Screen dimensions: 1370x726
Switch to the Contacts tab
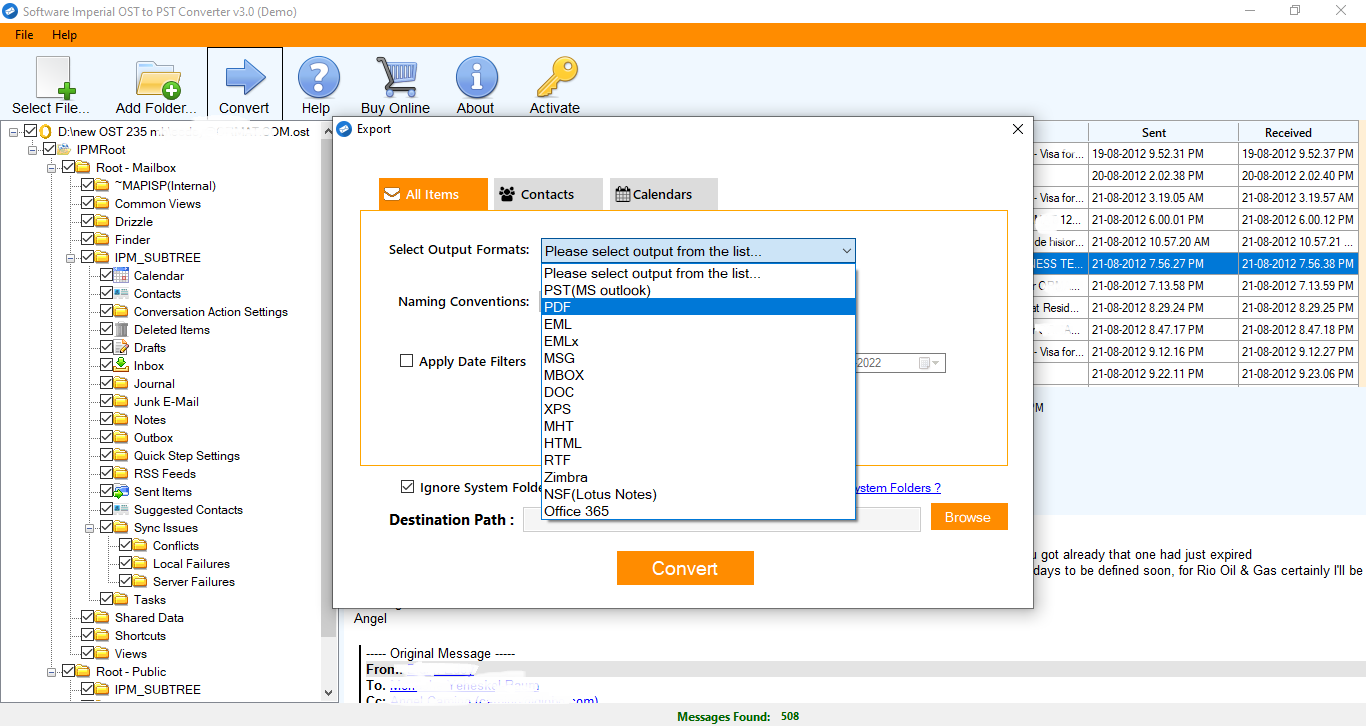pos(548,194)
